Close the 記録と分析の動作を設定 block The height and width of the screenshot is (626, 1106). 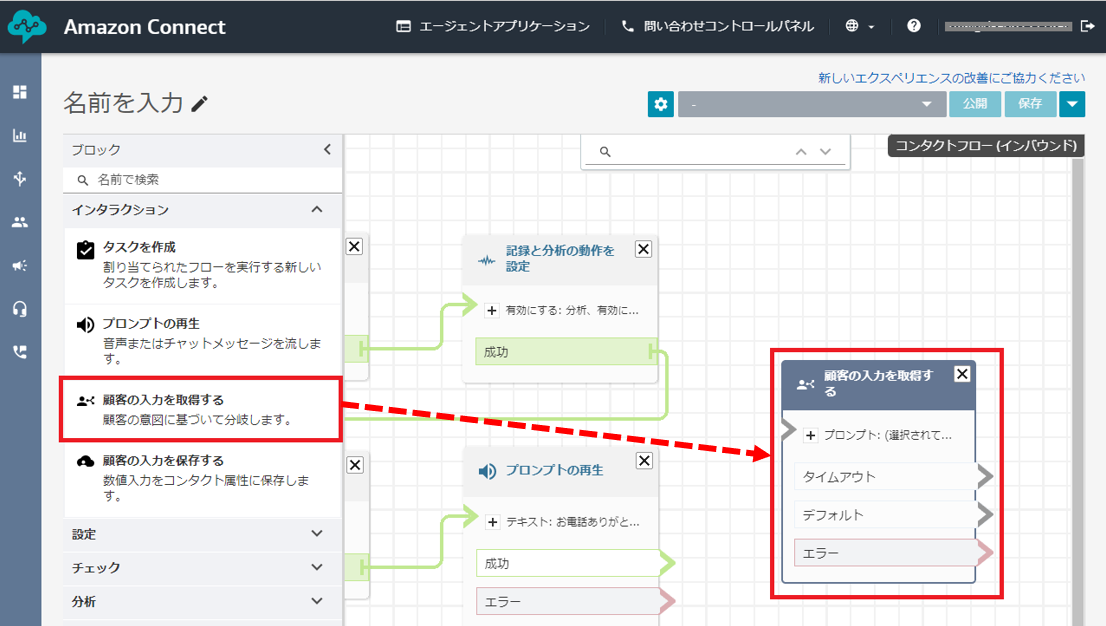click(x=643, y=248)
